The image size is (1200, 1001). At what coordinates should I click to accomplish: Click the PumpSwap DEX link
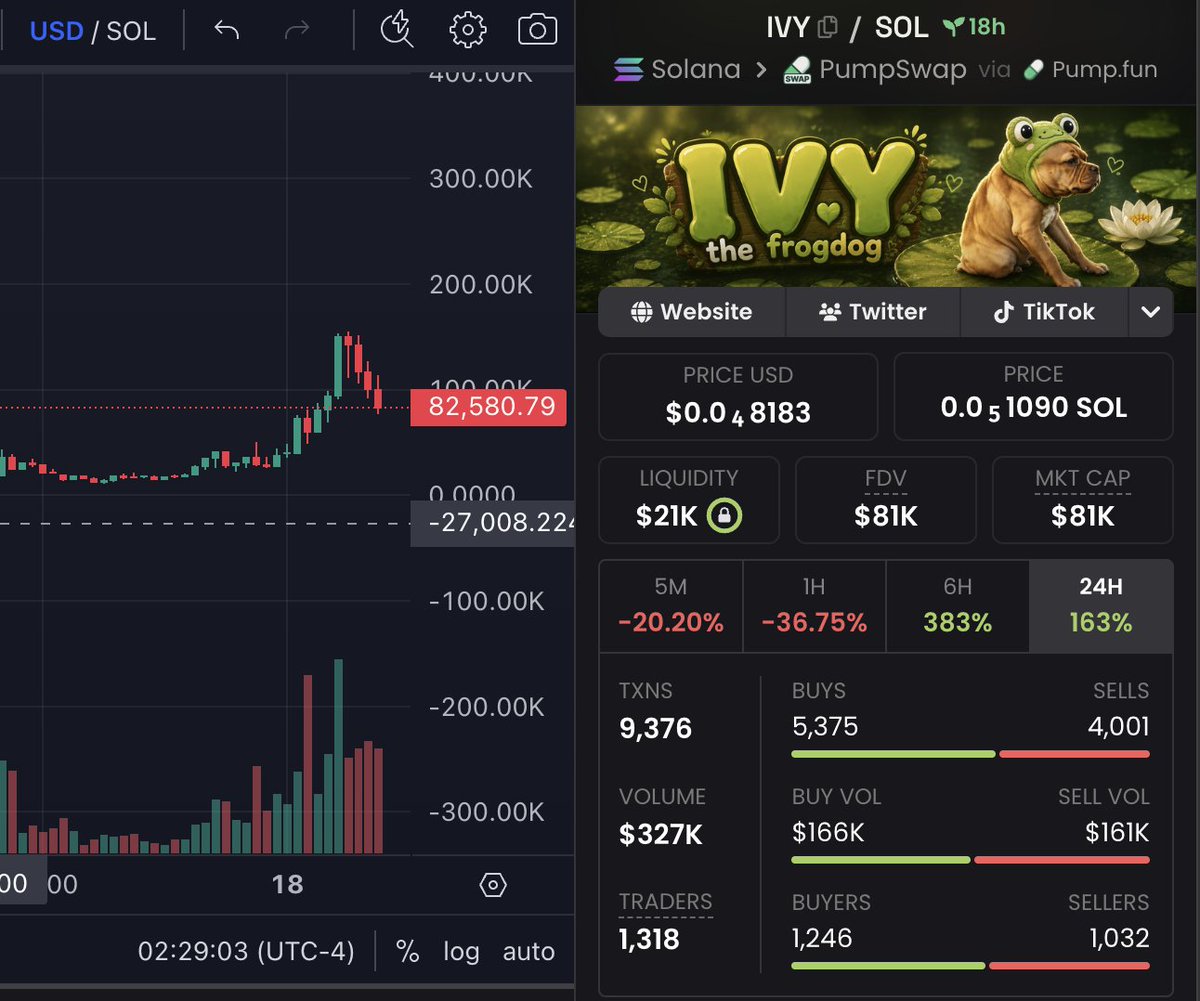click(x=874, y=70)
